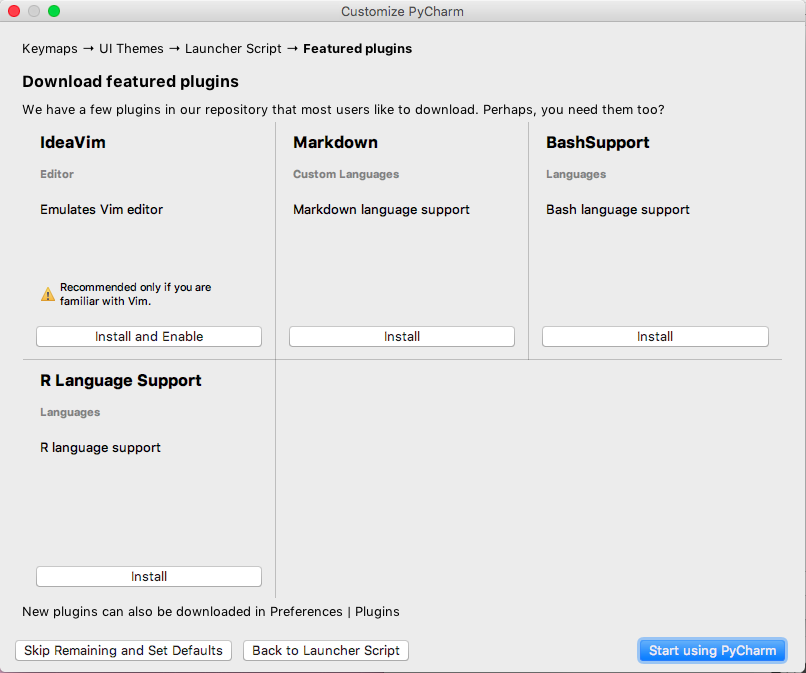Click the Customize PyCharm window title
The image size is (806, 673).
[402, 11]
